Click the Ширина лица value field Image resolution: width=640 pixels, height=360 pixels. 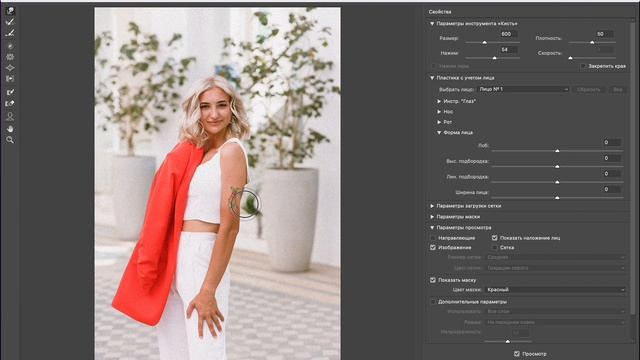611,189
